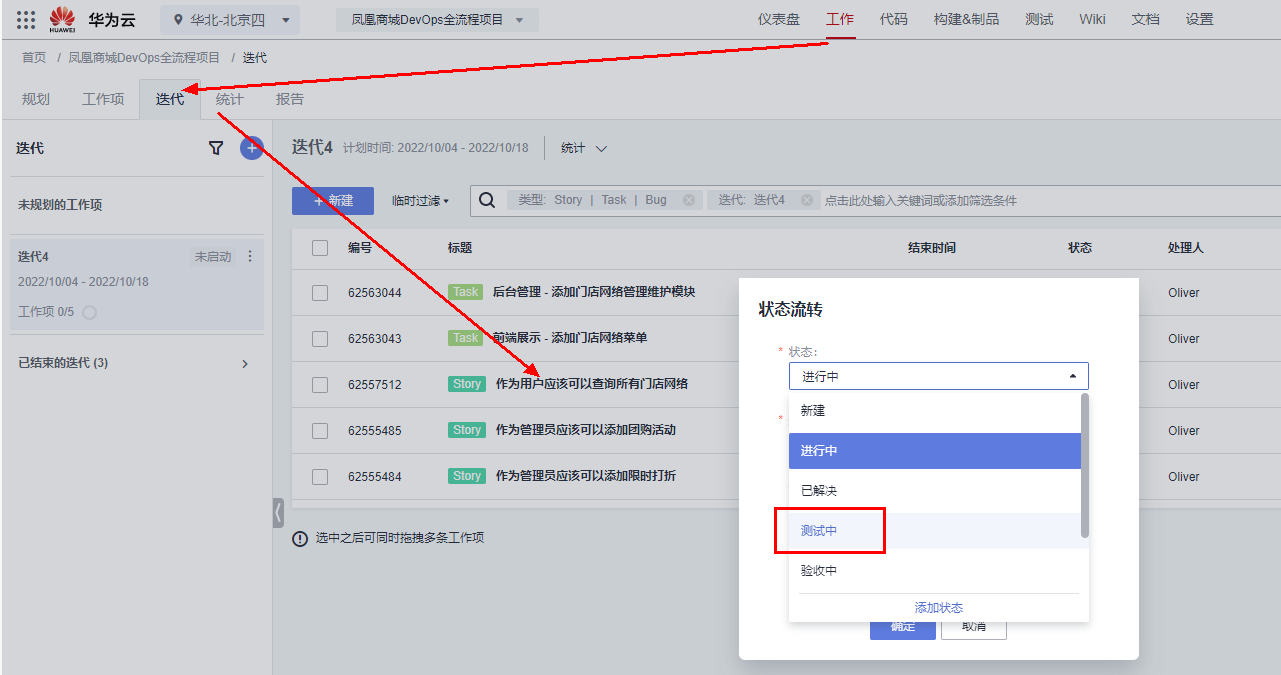Image resolution: width=1281 pixels, height=675 pixels.
Task: Click the progress circle next to 工作项 0/5
Action: pos(90,312)
